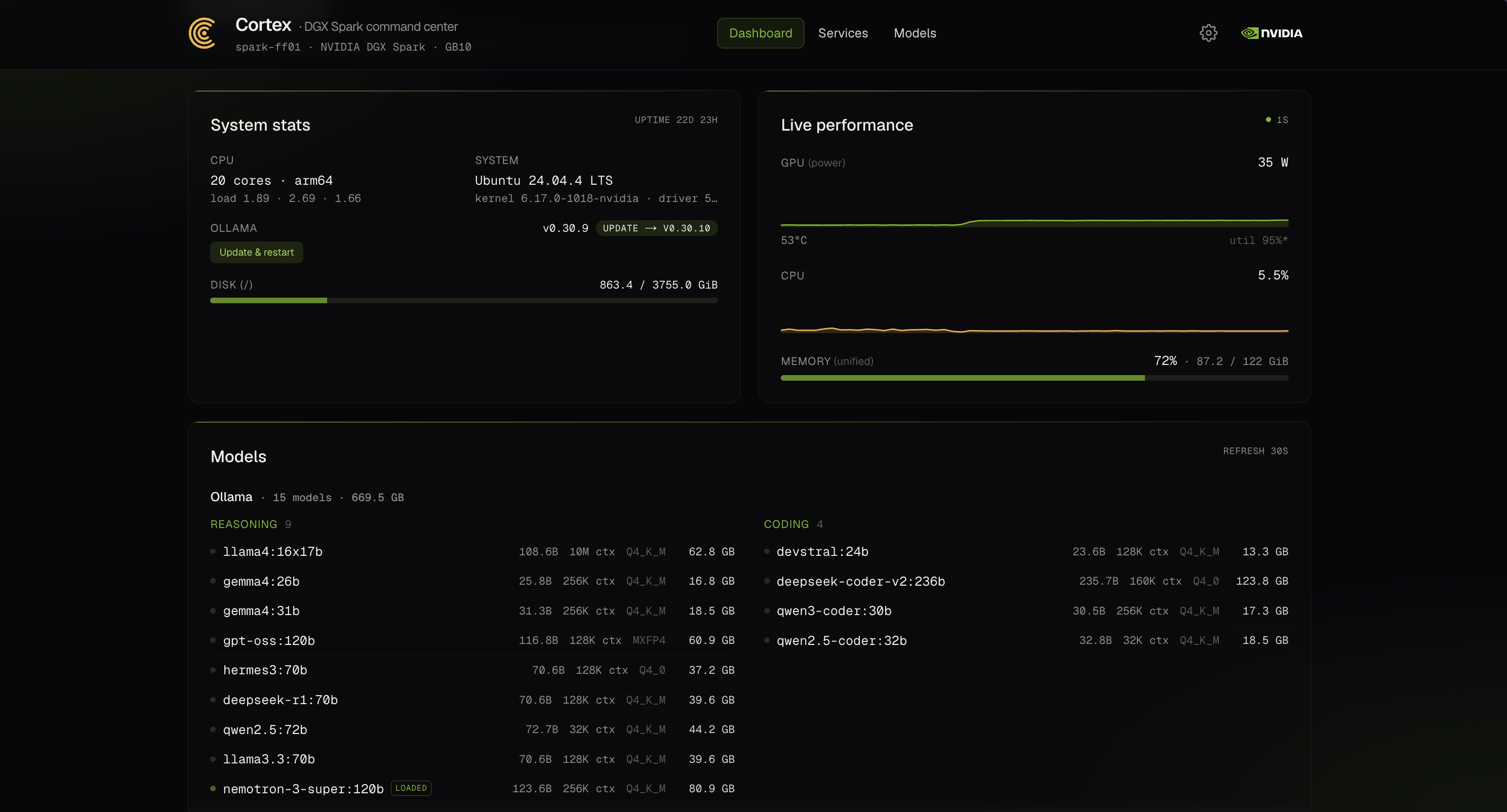
Task: Click the UPTIME 22D 23H label
Action: pos(676,120)
